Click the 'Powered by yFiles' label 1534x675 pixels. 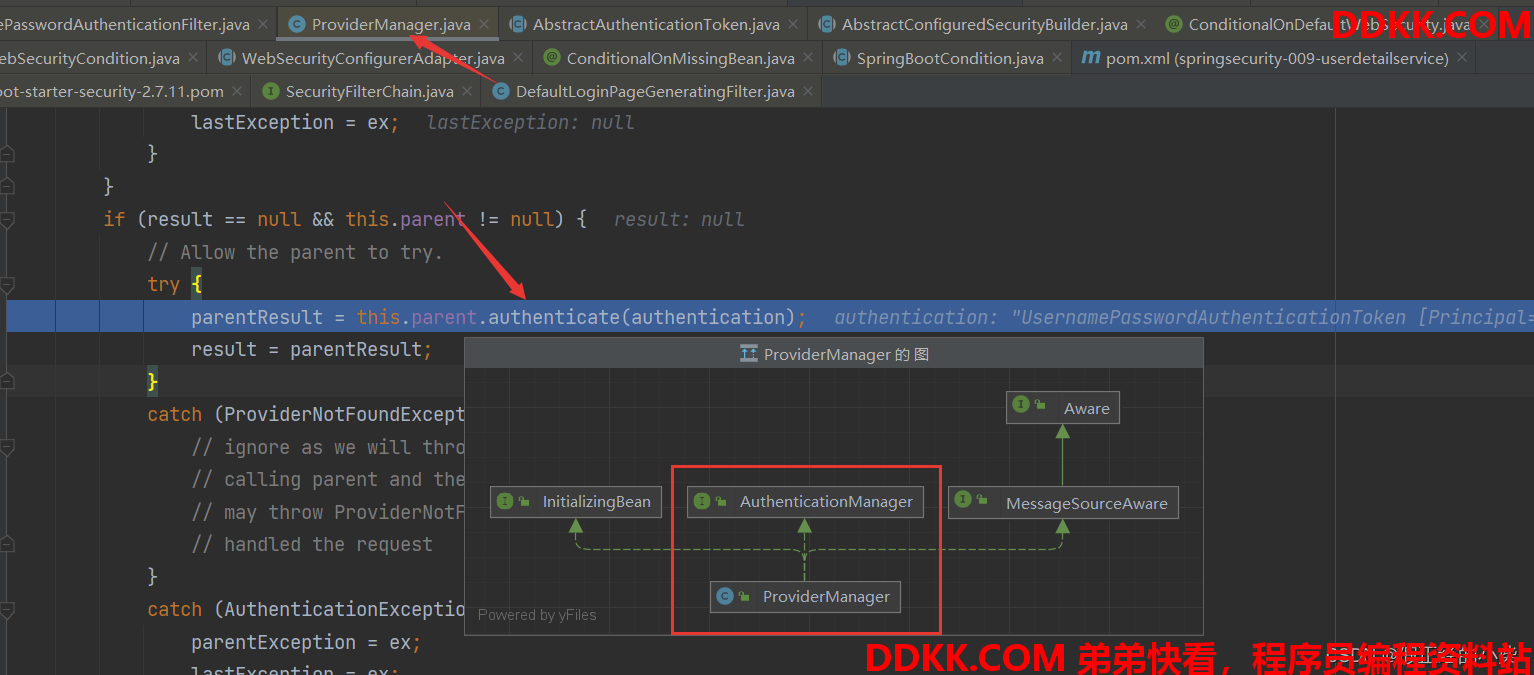(537, 615)
